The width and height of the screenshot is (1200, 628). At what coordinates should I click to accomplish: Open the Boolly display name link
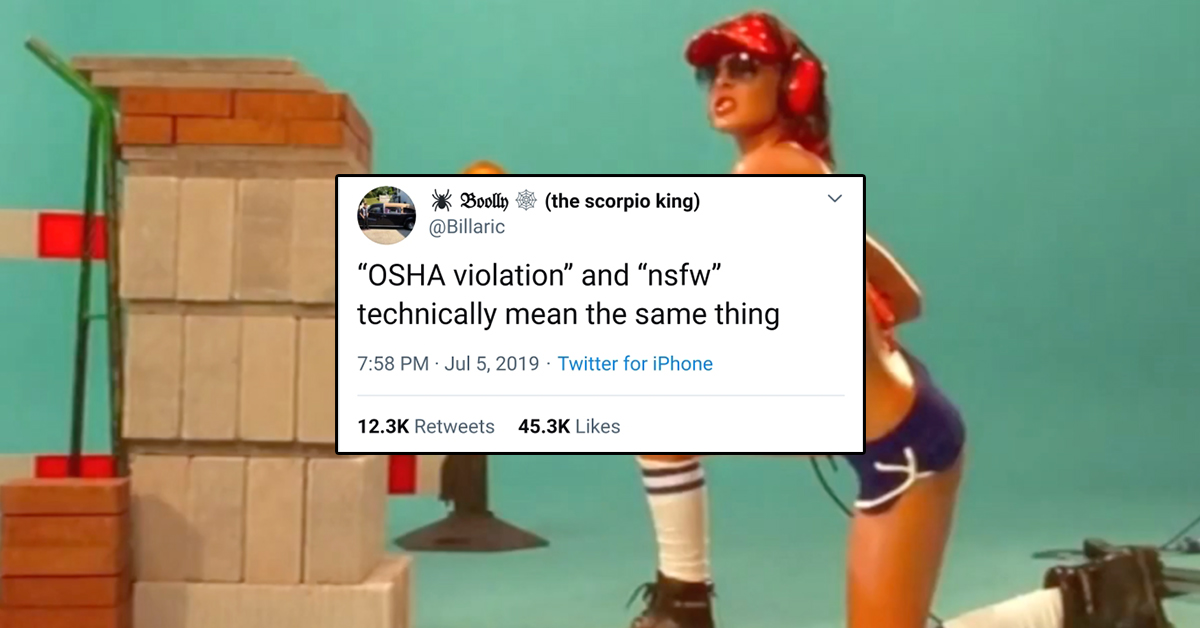click(x=484, y=201)
